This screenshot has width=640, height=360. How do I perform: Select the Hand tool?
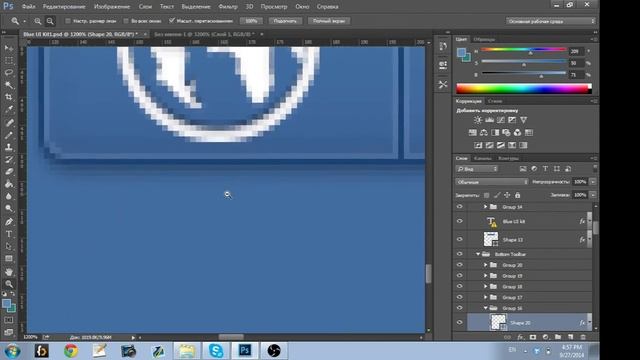pos(9,271)
